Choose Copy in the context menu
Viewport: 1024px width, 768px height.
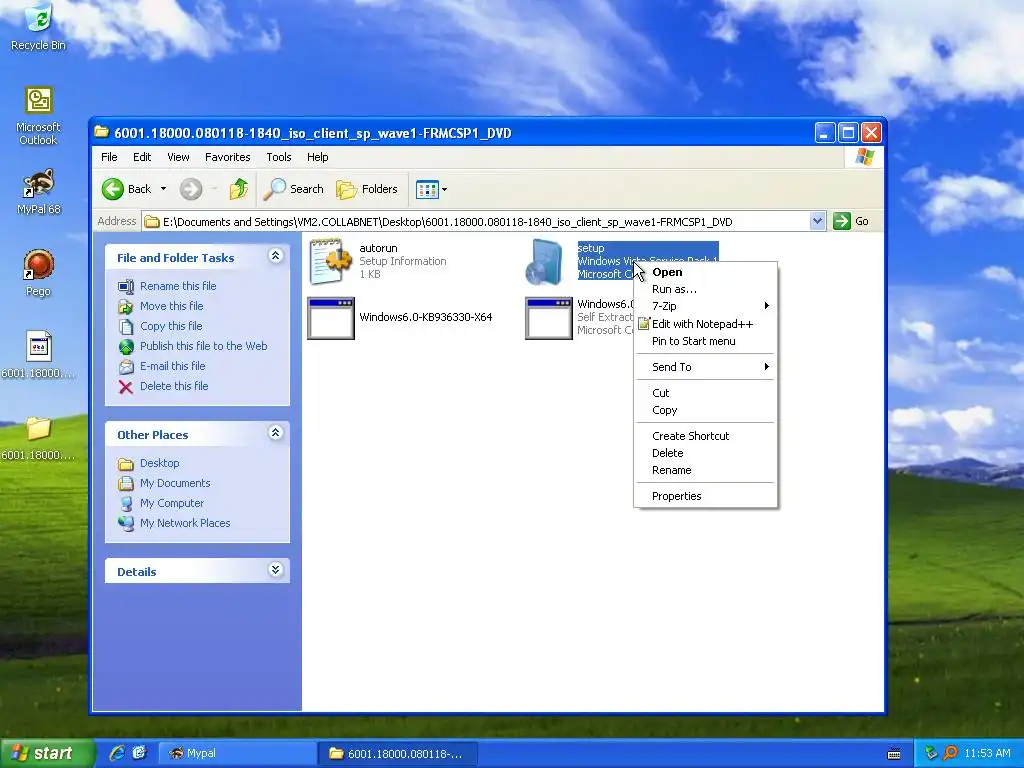click(x=706, y=410)
